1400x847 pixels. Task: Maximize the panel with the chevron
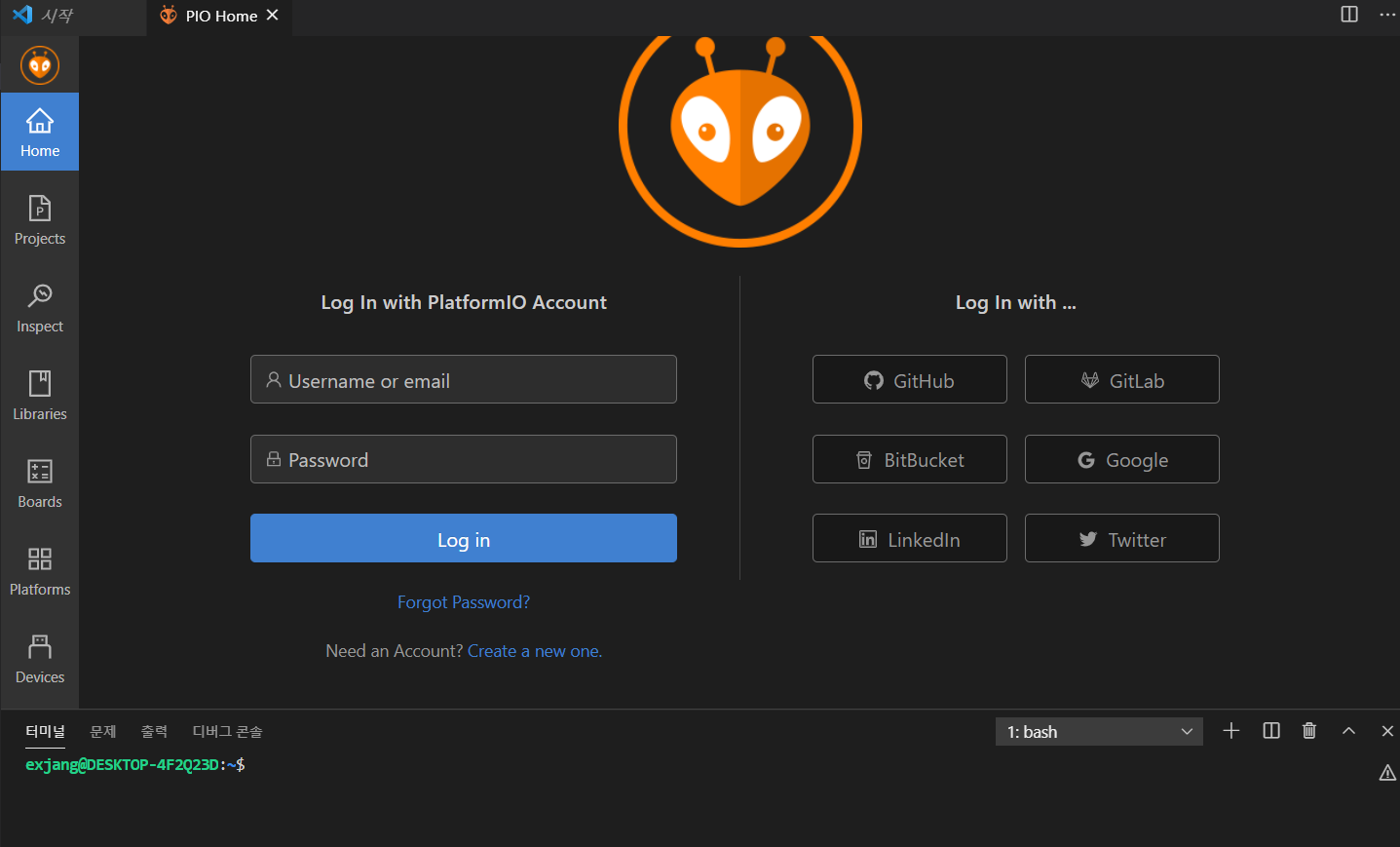coord(1347,731)
